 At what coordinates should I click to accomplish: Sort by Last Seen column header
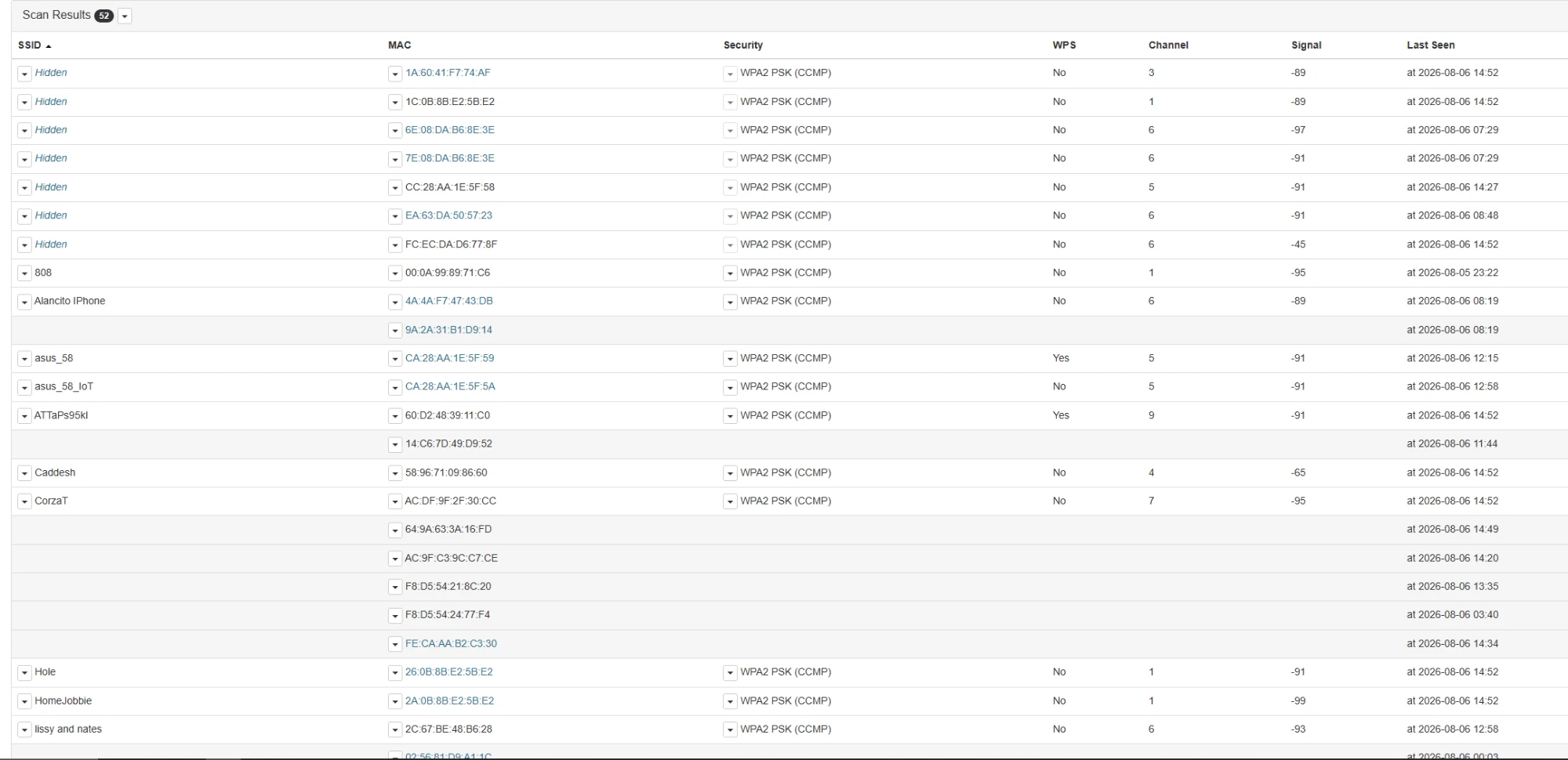tap(1430, 45)
